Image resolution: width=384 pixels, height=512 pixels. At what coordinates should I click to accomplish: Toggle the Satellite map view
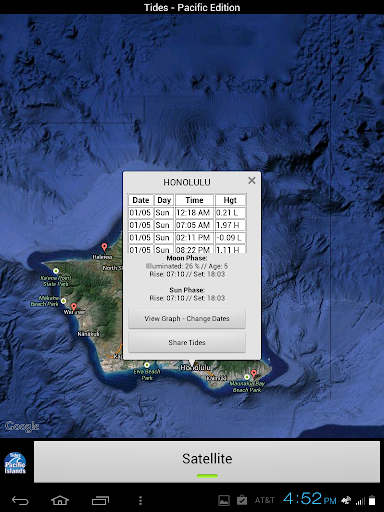tap(207, 462)
